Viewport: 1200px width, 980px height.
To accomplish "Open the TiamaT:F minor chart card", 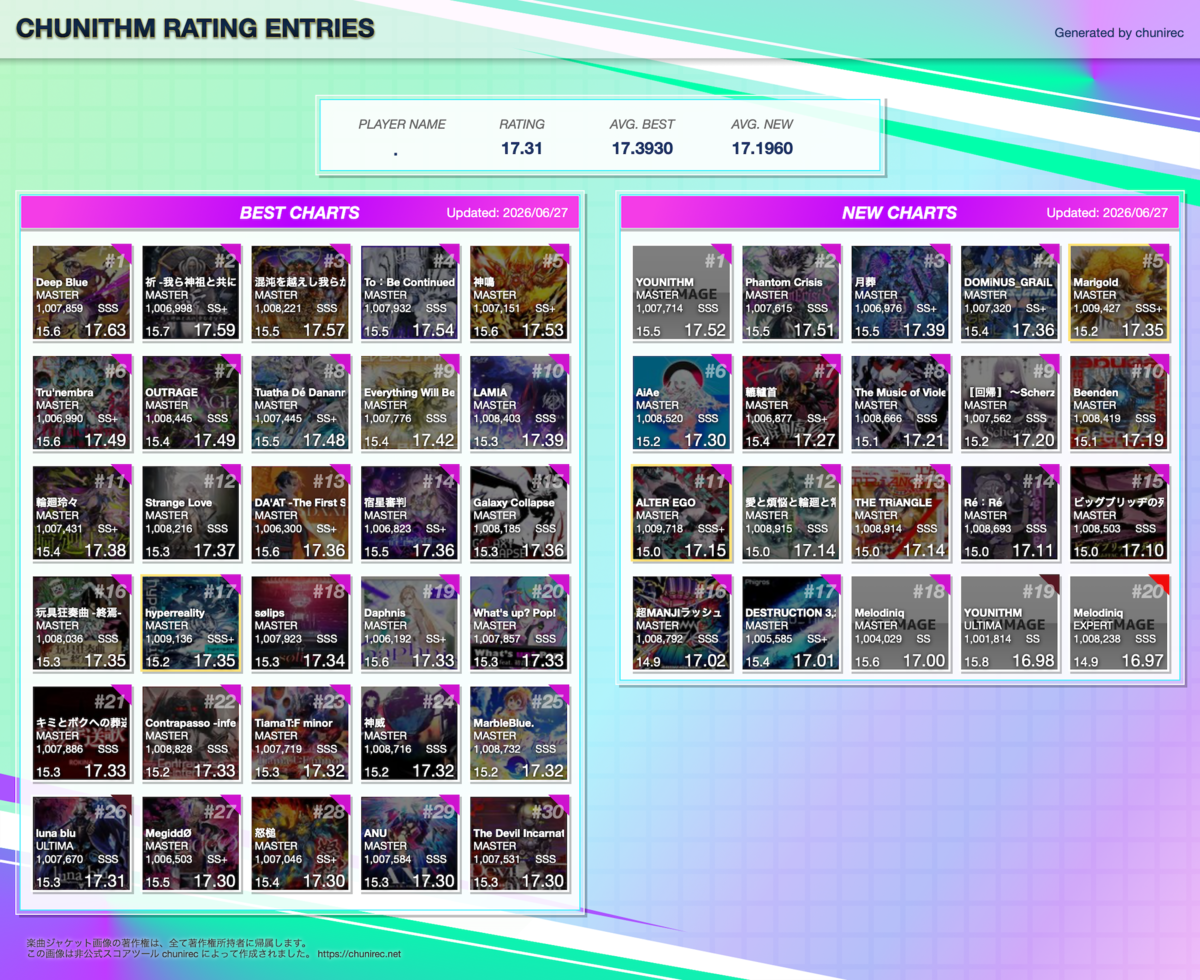I will click(299, 733).
